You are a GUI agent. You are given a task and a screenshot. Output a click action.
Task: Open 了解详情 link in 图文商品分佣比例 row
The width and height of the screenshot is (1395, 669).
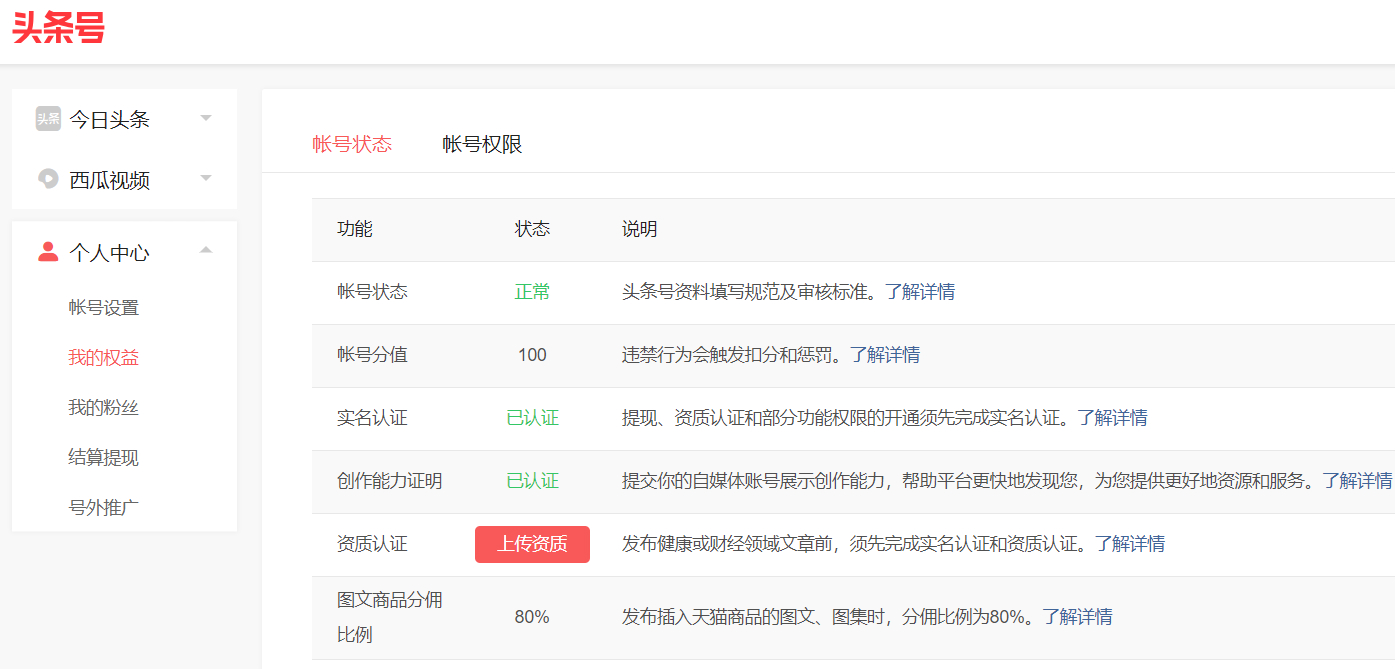[x=1078, y=617]
